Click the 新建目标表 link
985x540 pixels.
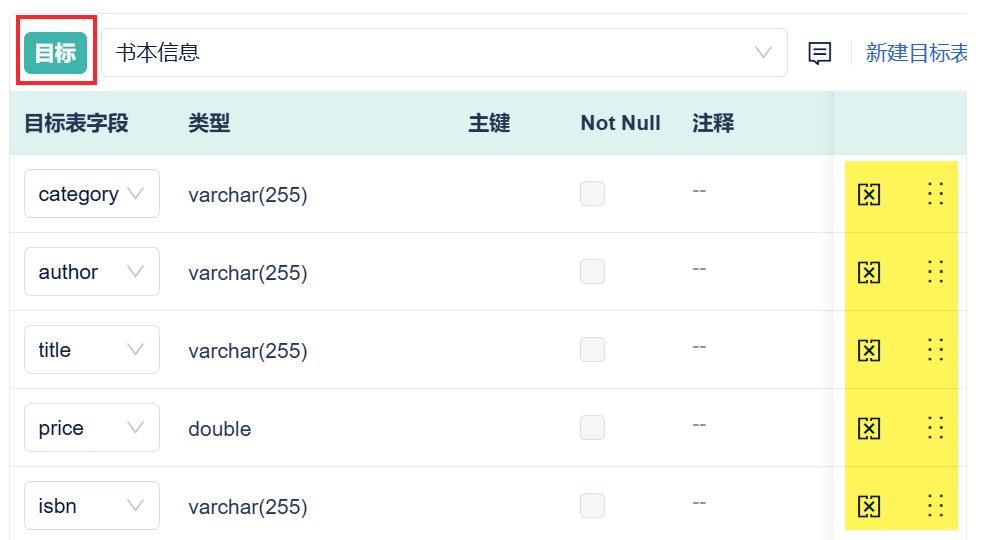pos(917,53)
